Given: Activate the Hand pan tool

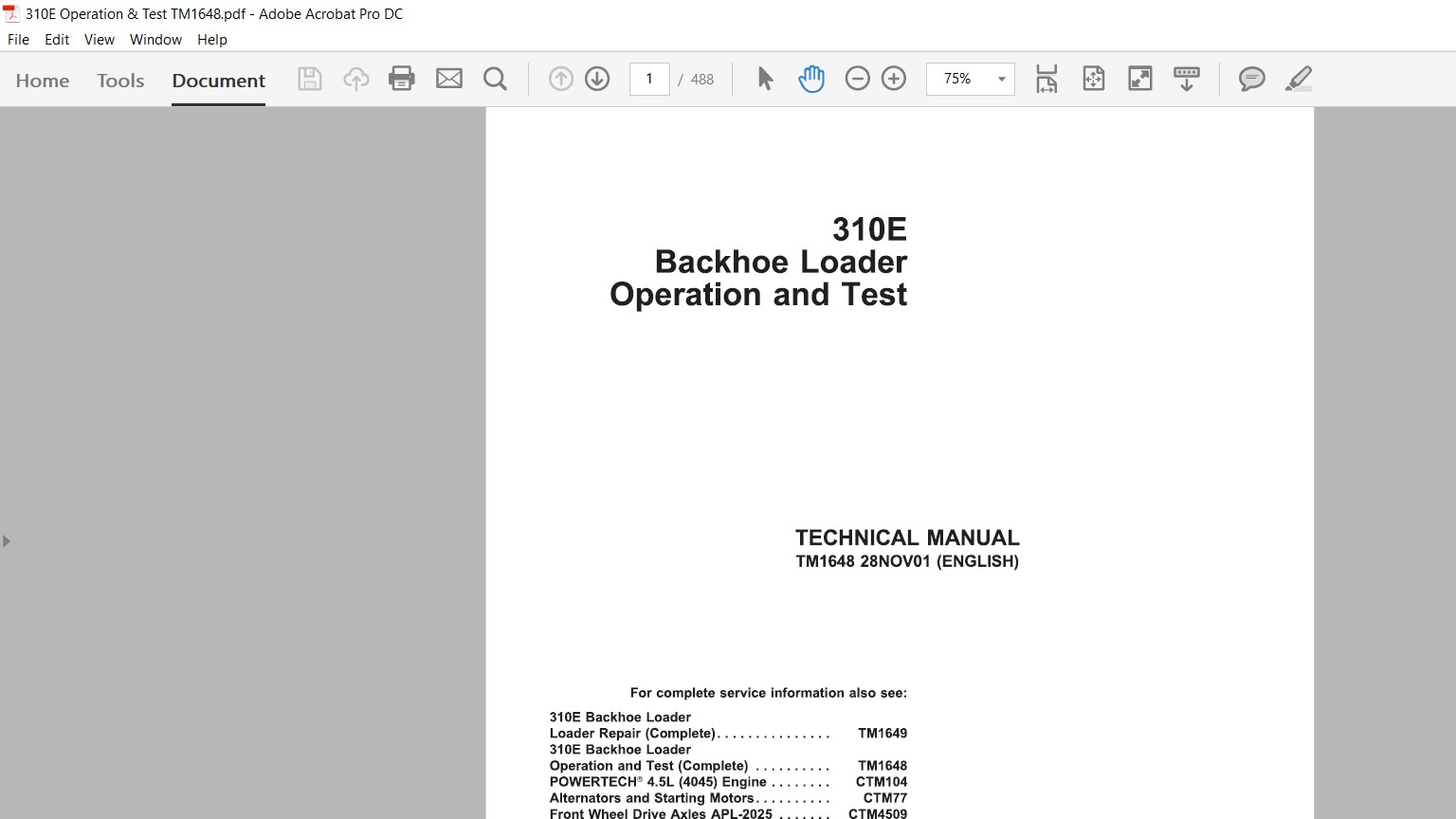Looking at the screenshot, I should (811, 79).
